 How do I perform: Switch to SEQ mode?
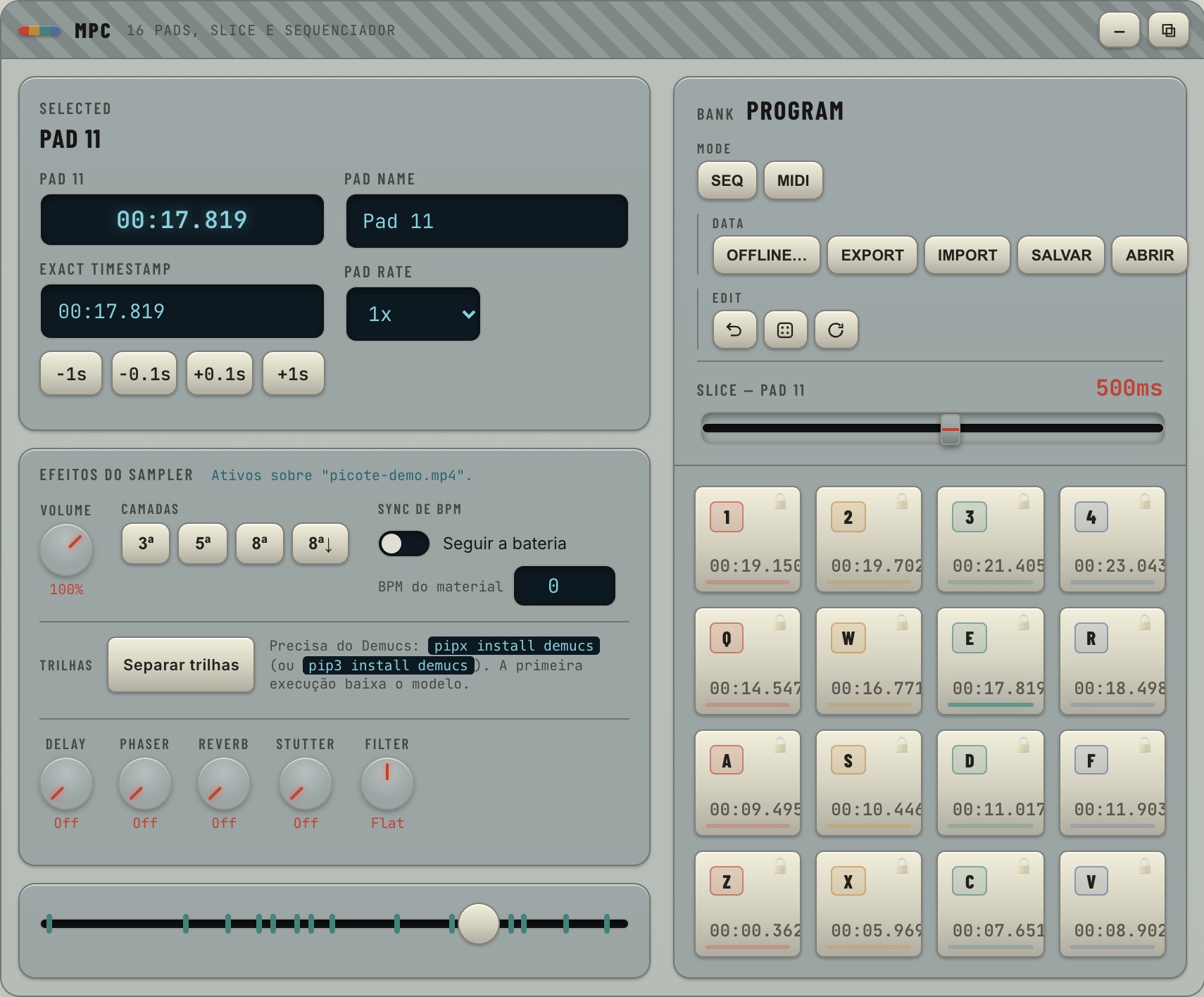point(727,180)
